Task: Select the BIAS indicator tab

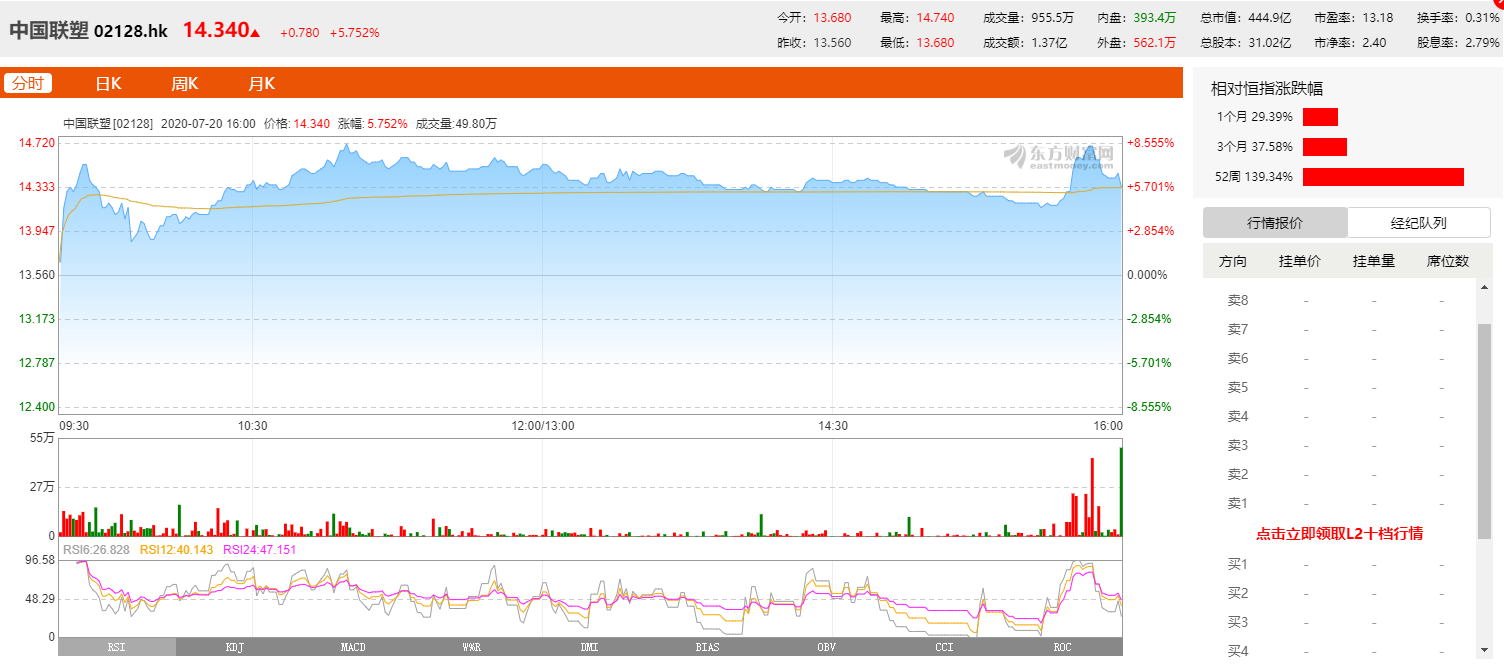Action: (707, 647)
